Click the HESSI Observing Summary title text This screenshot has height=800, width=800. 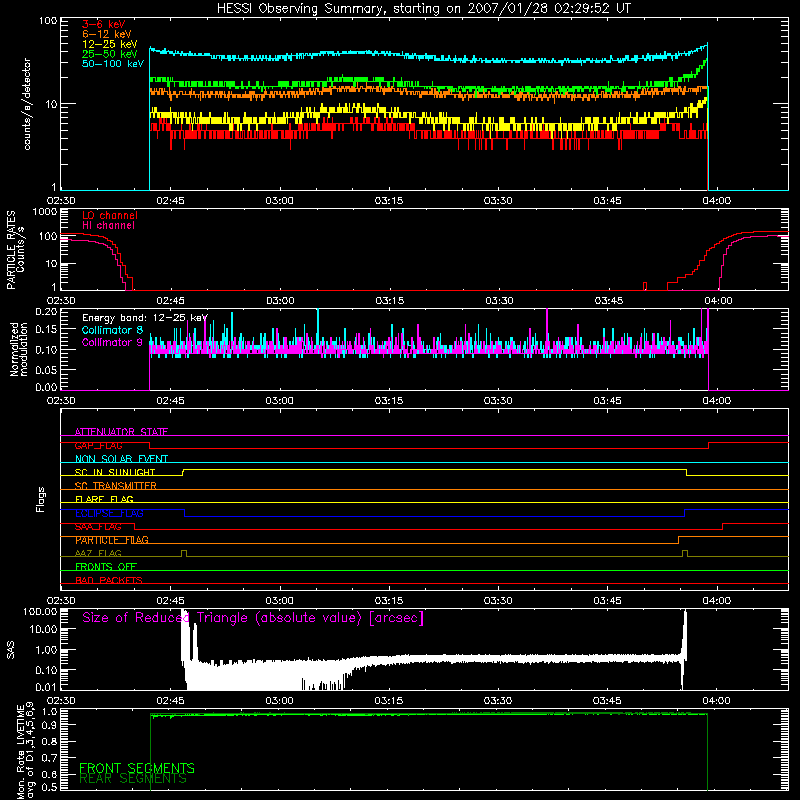coord(423,9)
